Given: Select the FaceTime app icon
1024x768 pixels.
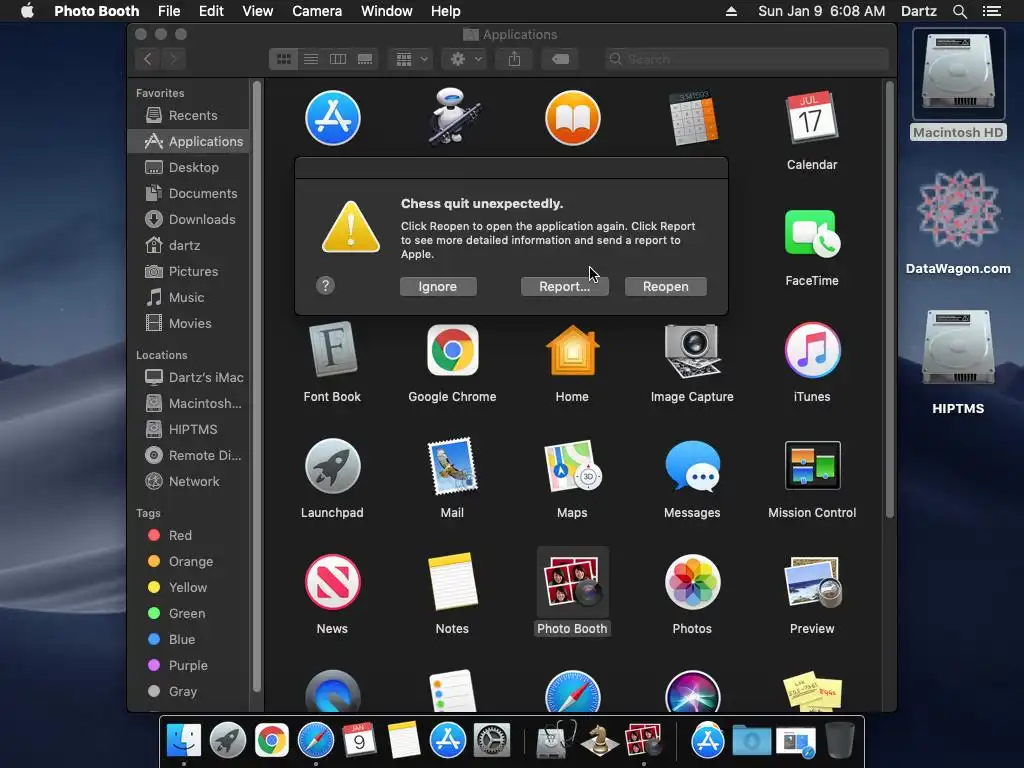Looking at the screenshot, I should 812,233.
